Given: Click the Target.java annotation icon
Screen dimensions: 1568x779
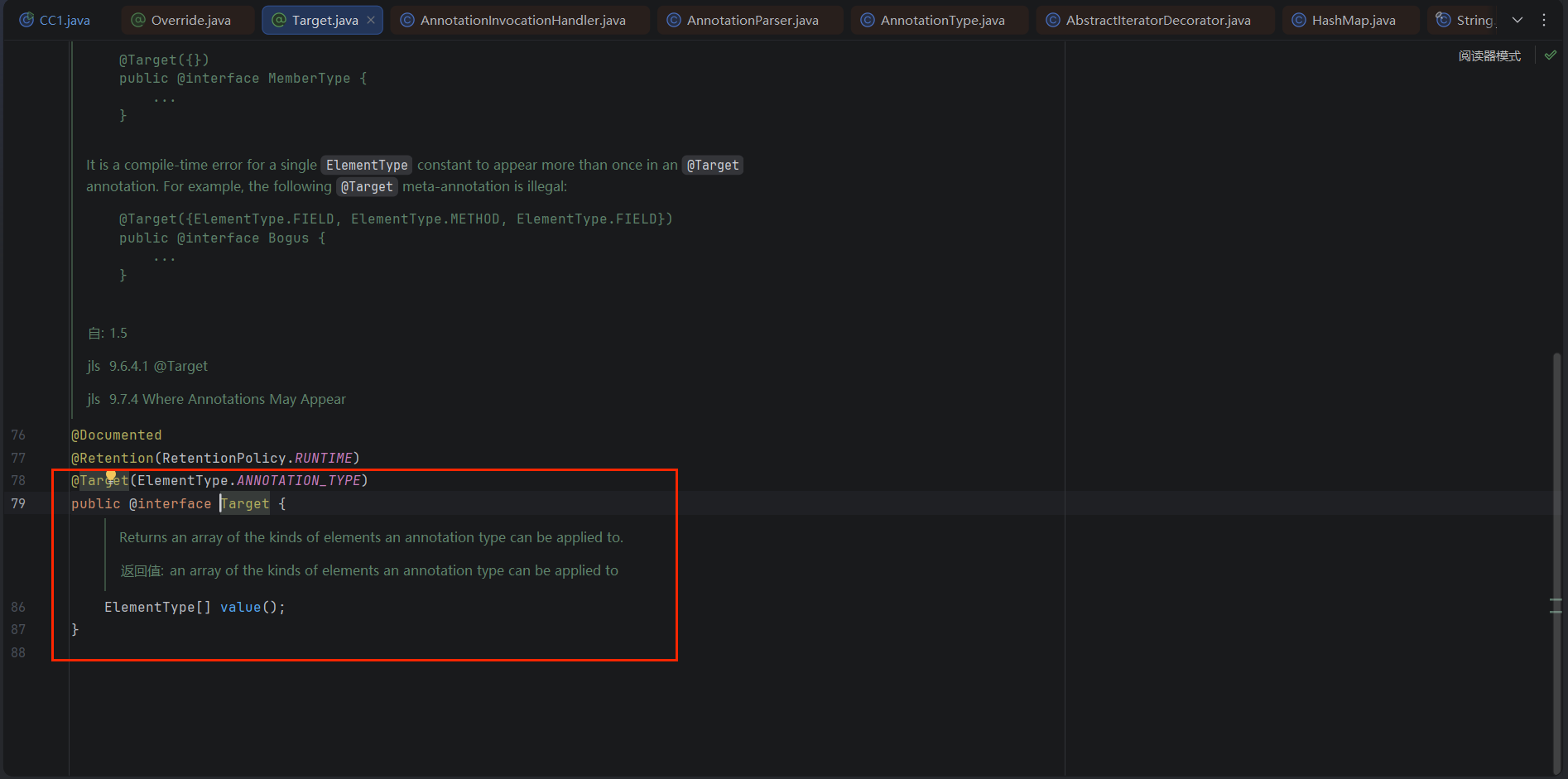Looking at the screenshot, I should [279, 20].
